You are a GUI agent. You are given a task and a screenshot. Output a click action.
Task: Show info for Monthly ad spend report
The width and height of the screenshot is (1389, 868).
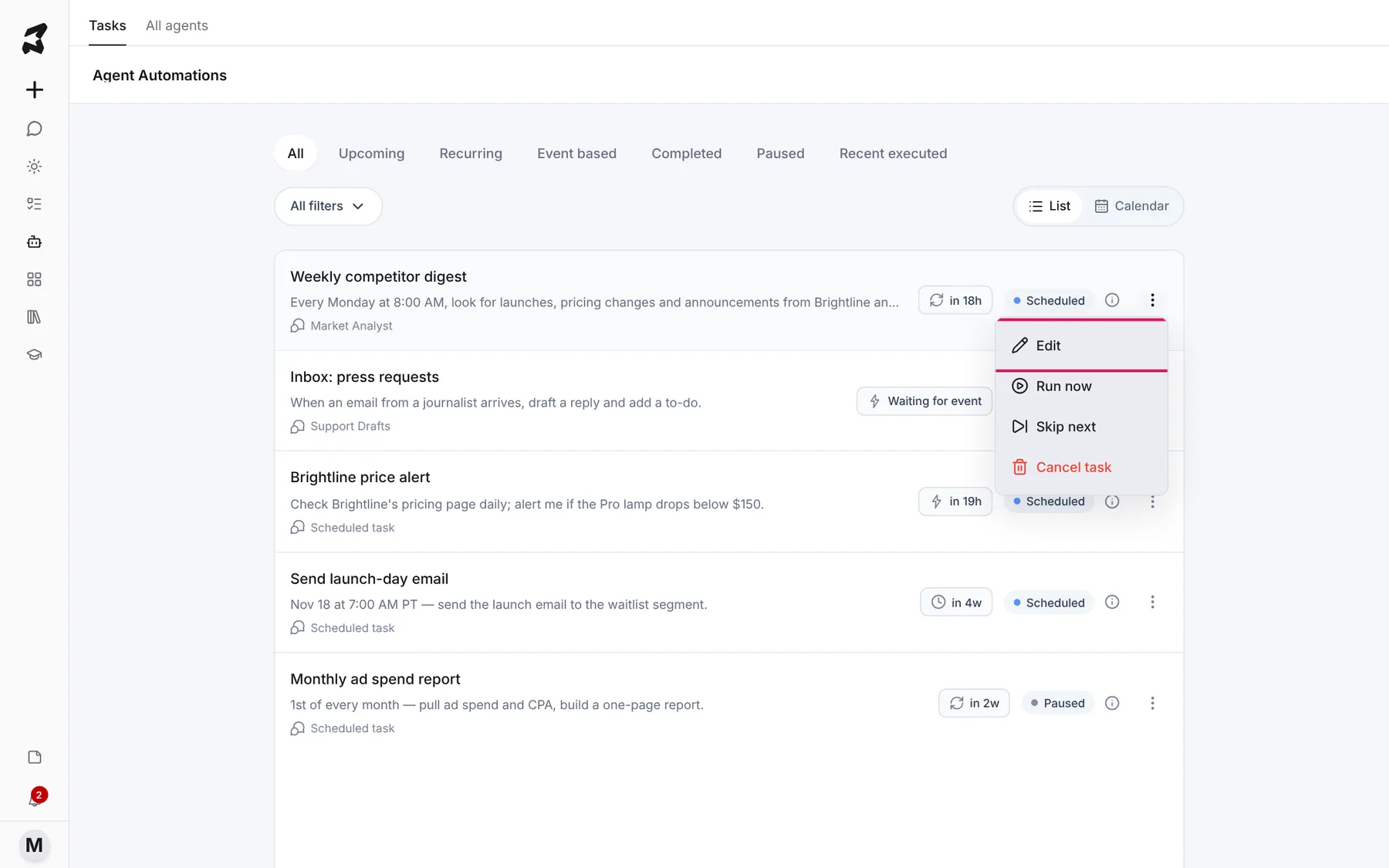[x=1112, y=703]
